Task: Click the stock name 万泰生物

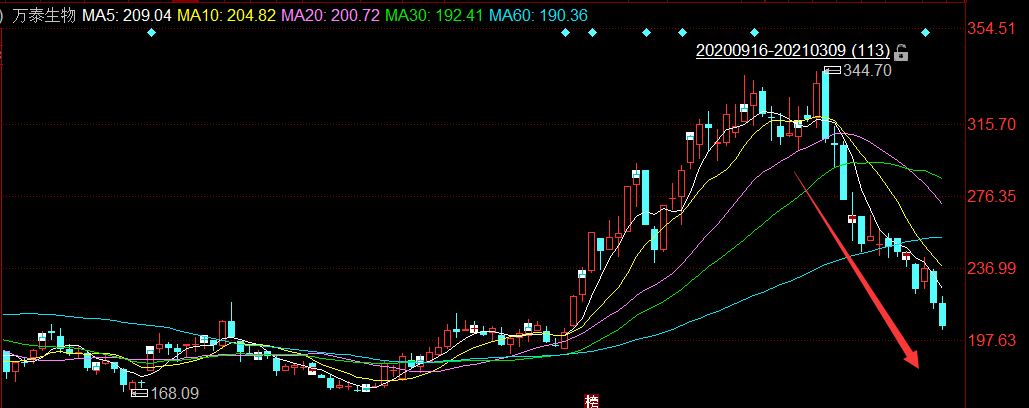Action: (x=45, y=15)
